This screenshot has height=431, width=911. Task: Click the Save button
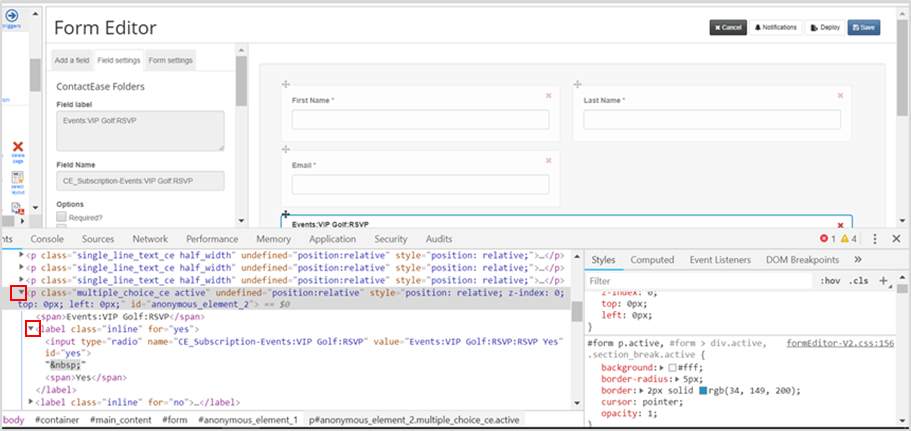(x=863, y=27)
